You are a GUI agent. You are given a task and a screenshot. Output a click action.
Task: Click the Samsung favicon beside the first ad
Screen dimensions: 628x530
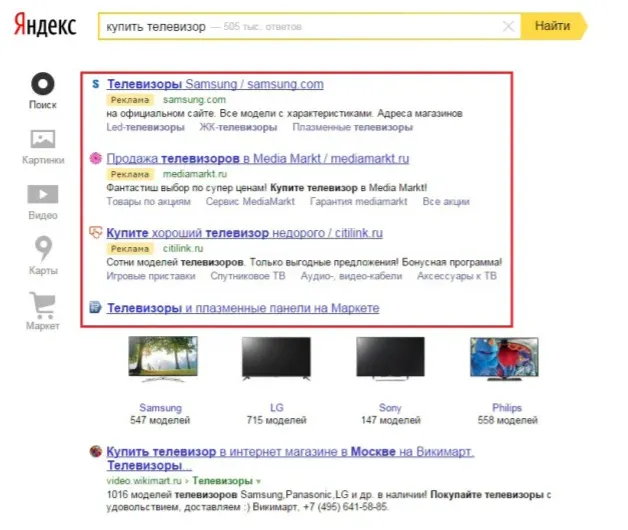click(x=95, y=84)
